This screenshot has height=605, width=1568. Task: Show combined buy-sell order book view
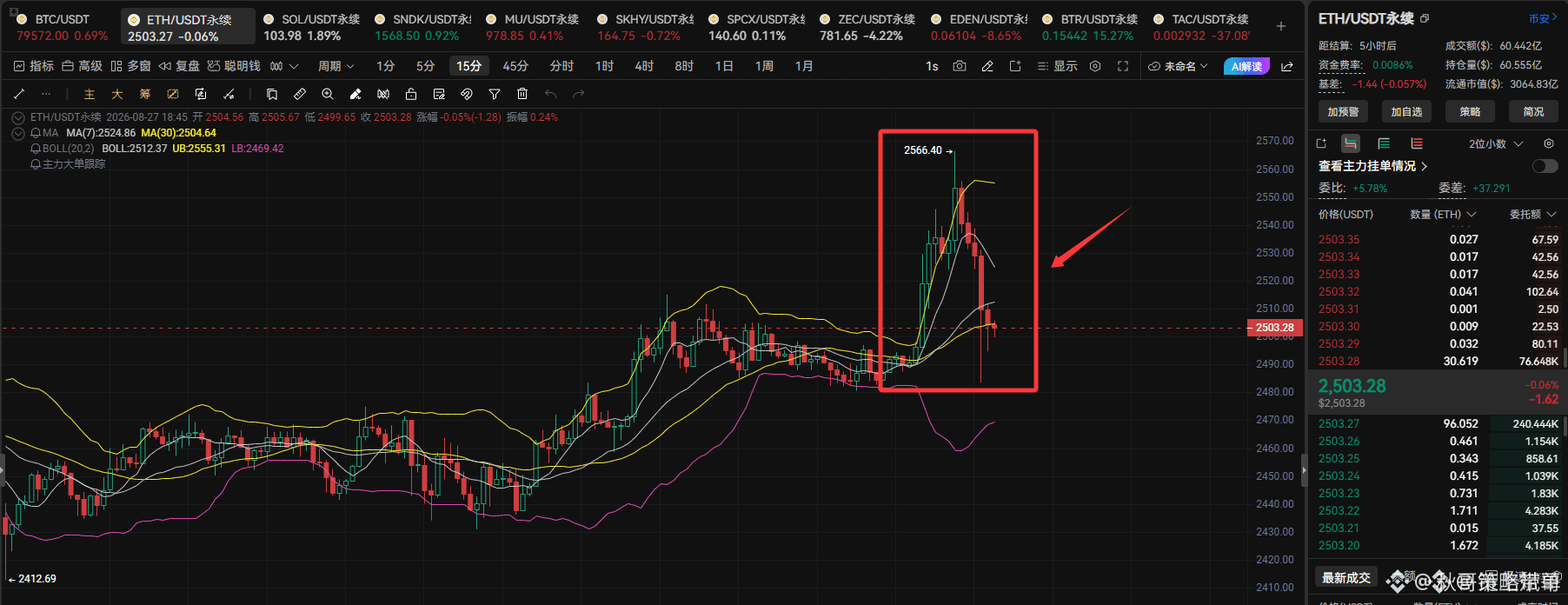click(x=1351, y=143)
